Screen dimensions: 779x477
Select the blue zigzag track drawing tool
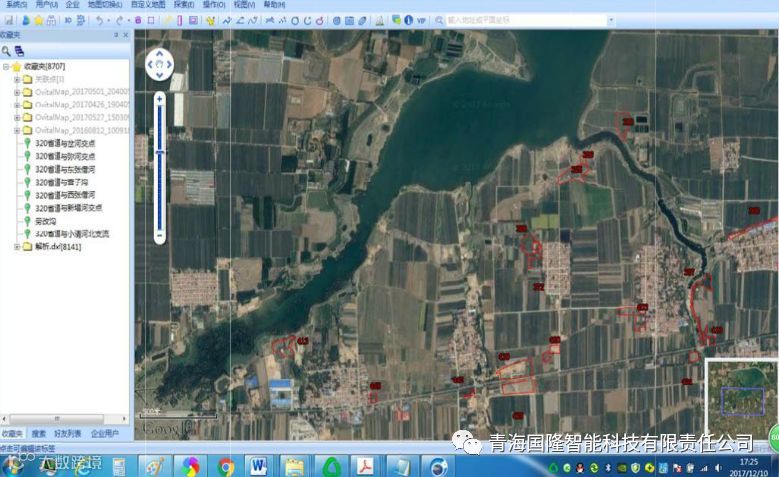227,20
